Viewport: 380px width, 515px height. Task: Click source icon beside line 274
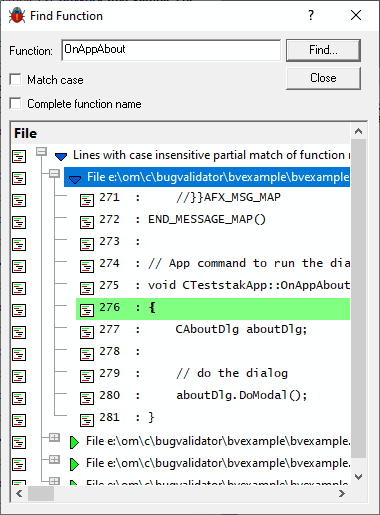tap(87, 266)
